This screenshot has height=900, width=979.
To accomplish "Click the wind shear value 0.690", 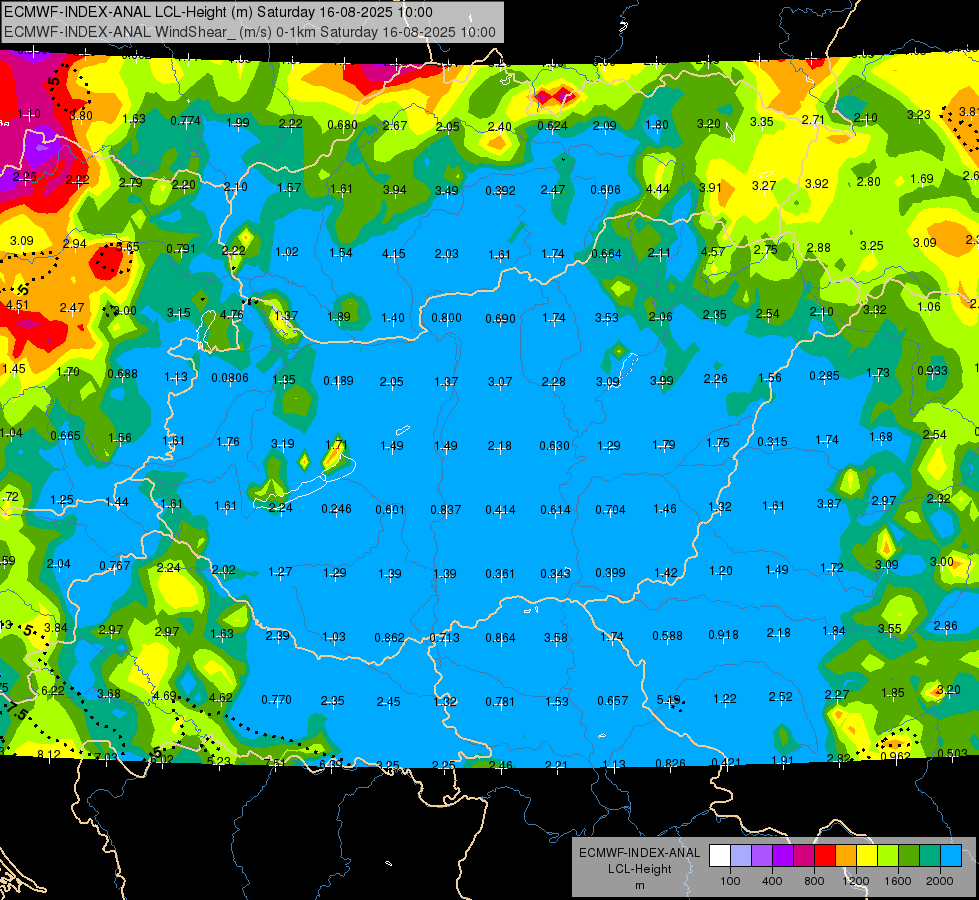I will pos(501,319).
